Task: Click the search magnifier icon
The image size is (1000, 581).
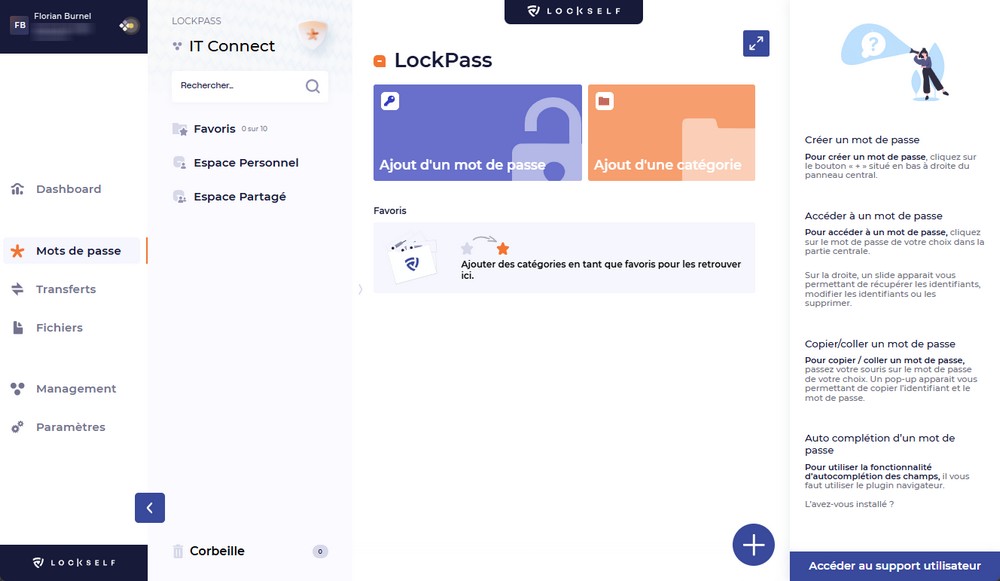Action: 313,87
